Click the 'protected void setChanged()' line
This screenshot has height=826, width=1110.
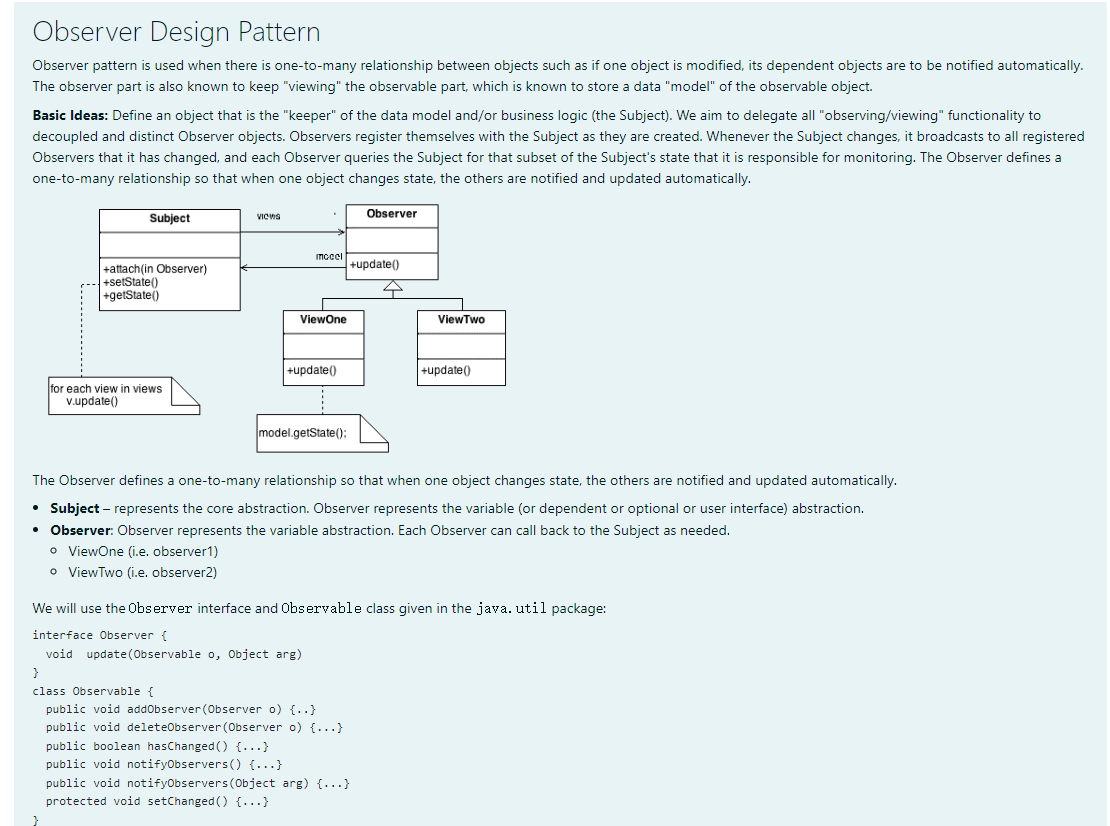coord(157,801)
